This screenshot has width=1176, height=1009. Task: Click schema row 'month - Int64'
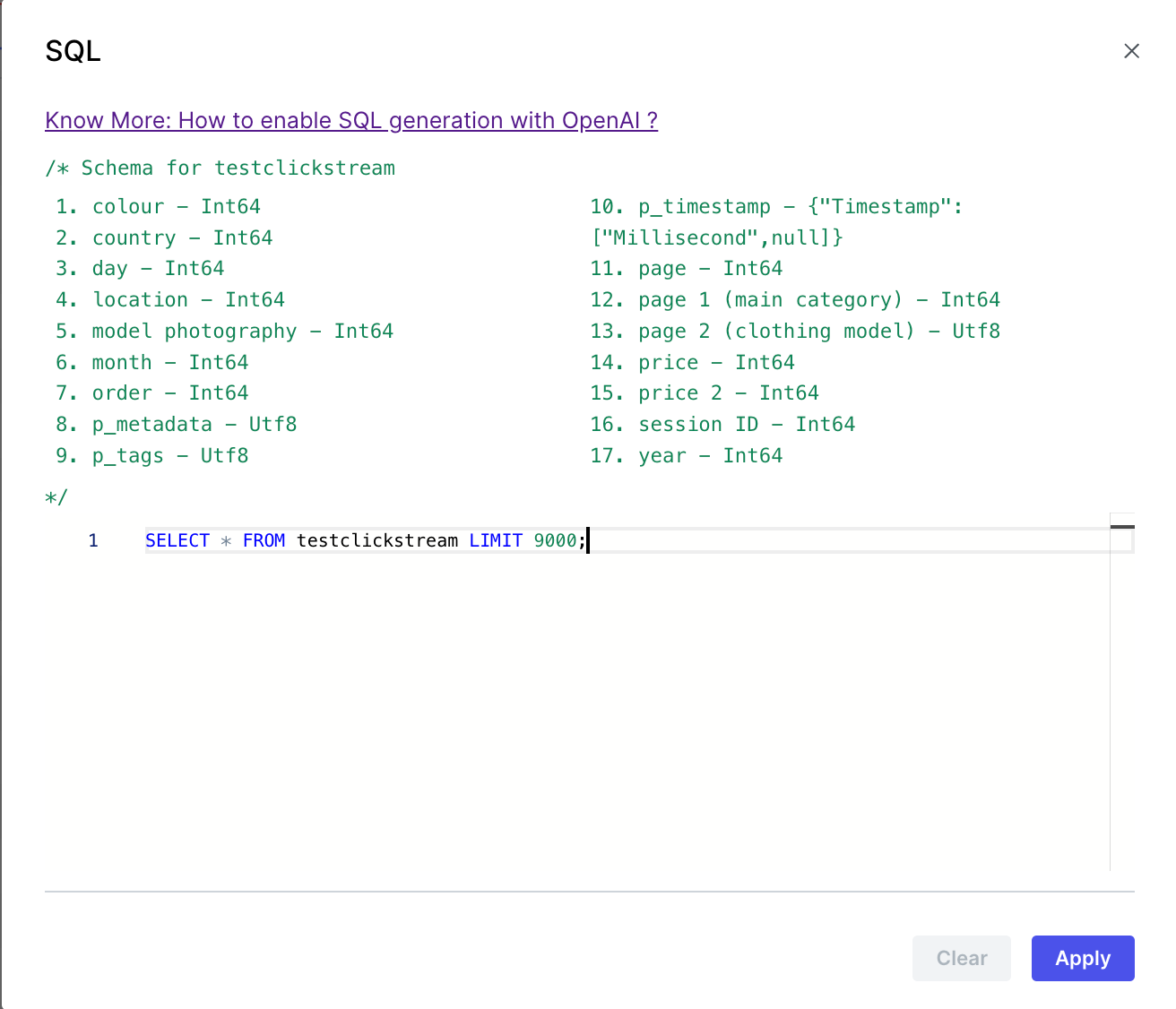pos(152,362)
